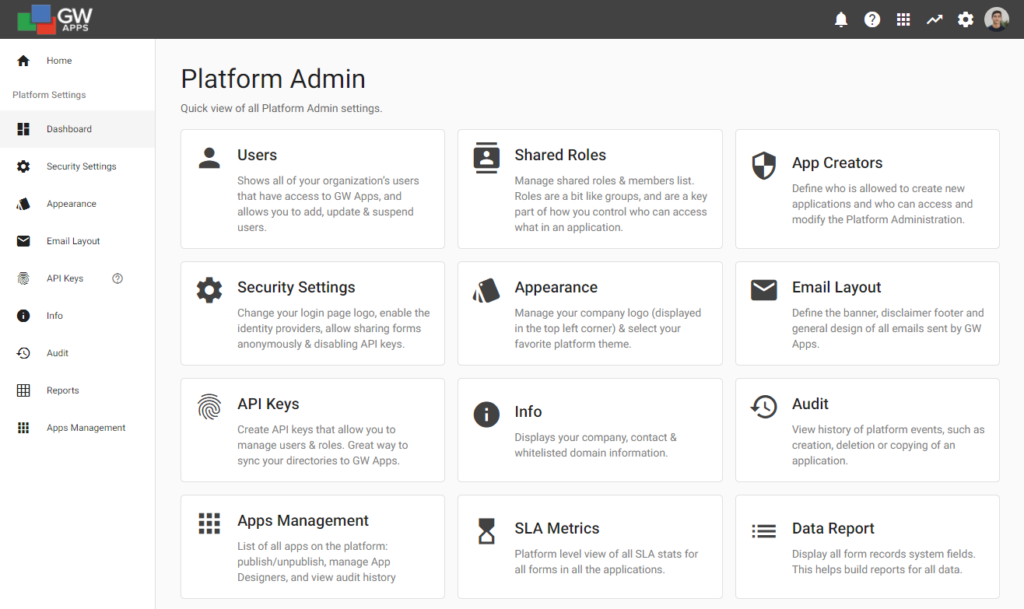Click the App Creators shield icon

tap(763, 165)
